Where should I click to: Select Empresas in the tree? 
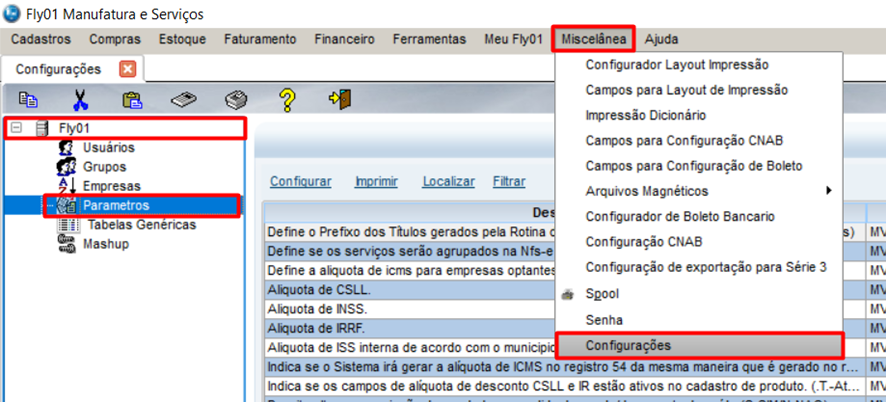click(112, 186)
